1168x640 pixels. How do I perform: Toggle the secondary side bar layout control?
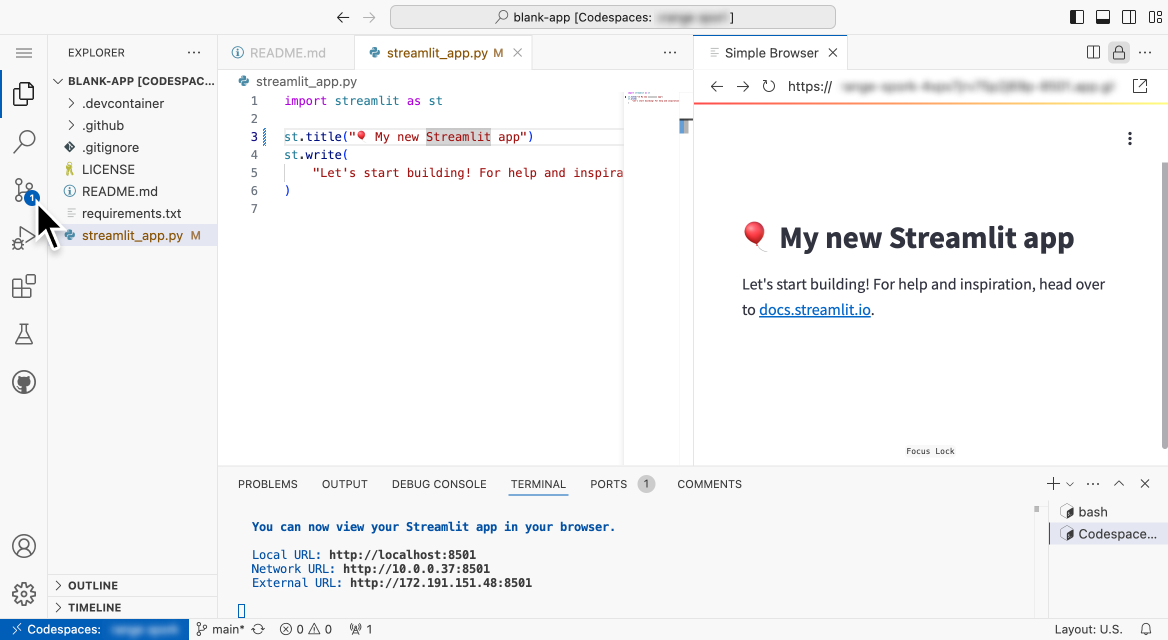tap(1131, 16)
